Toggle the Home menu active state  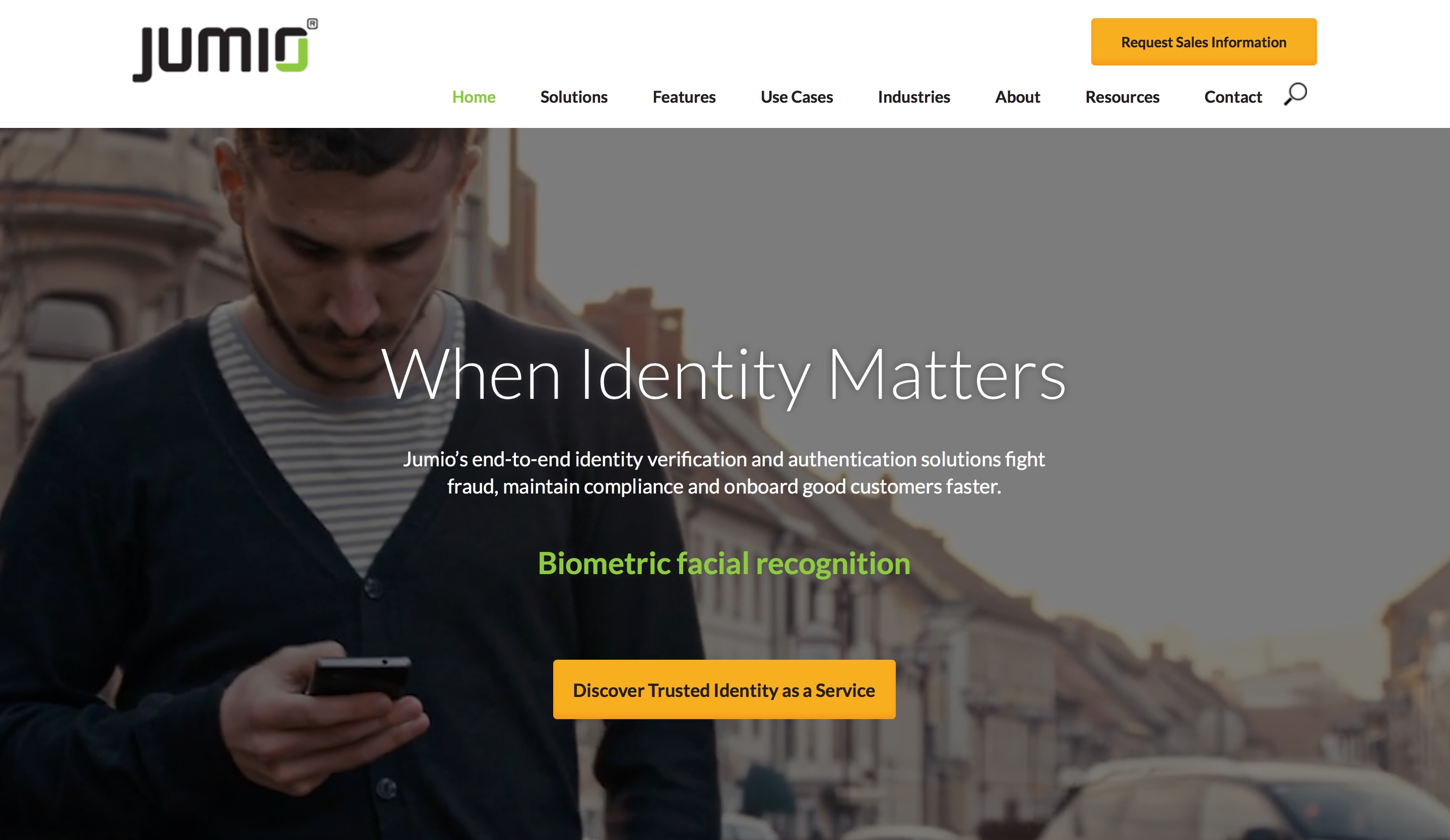(x=473, y=97)
